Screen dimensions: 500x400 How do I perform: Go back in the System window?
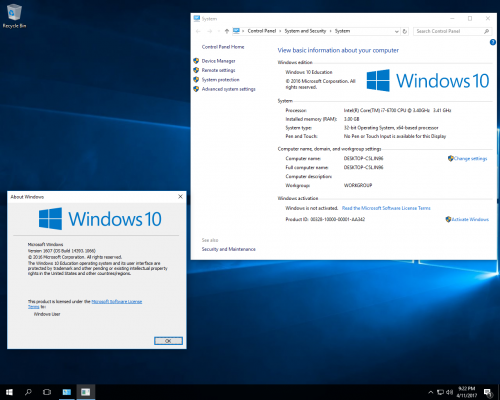198,31
